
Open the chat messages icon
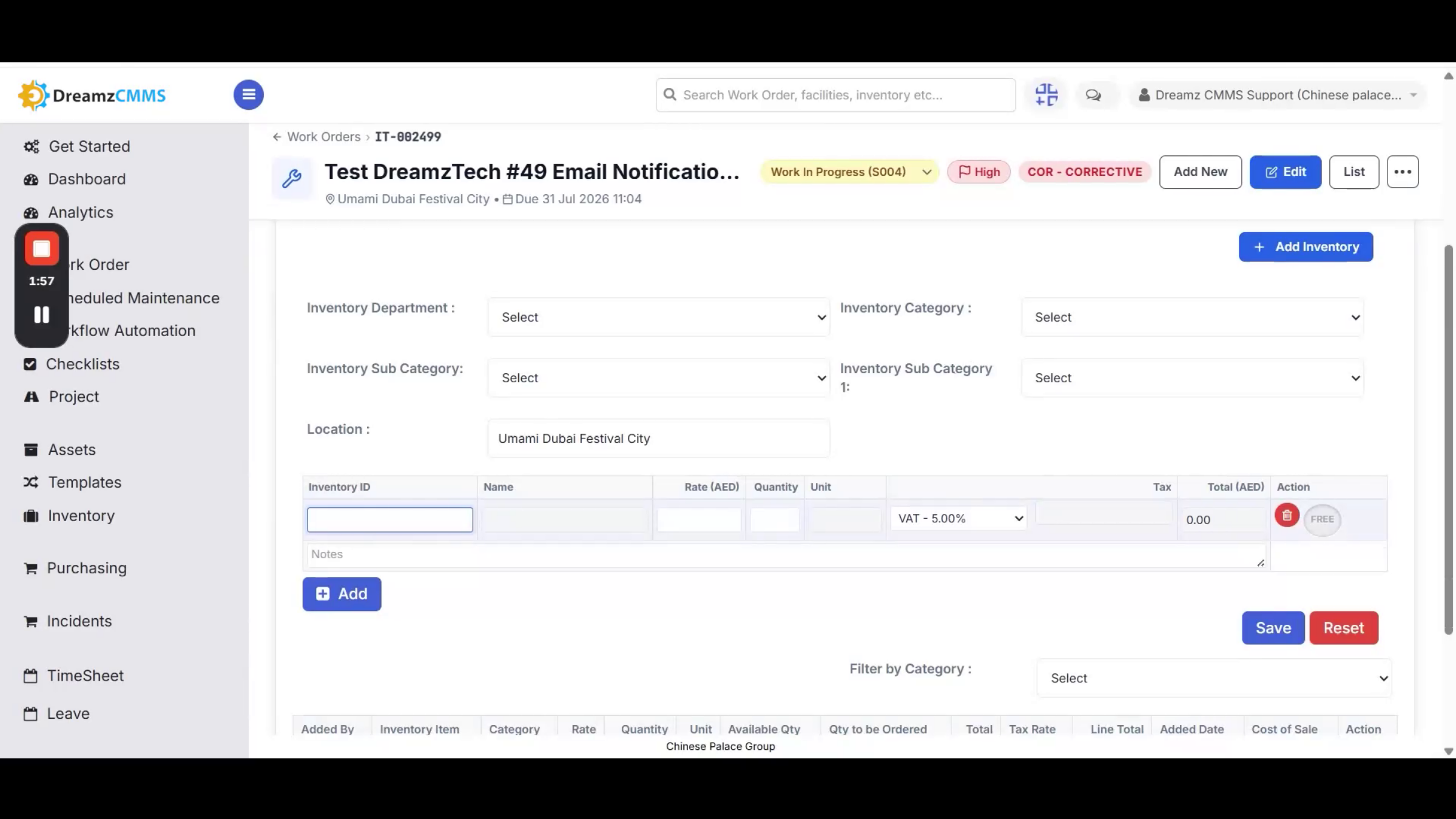tap(1093, 95)
